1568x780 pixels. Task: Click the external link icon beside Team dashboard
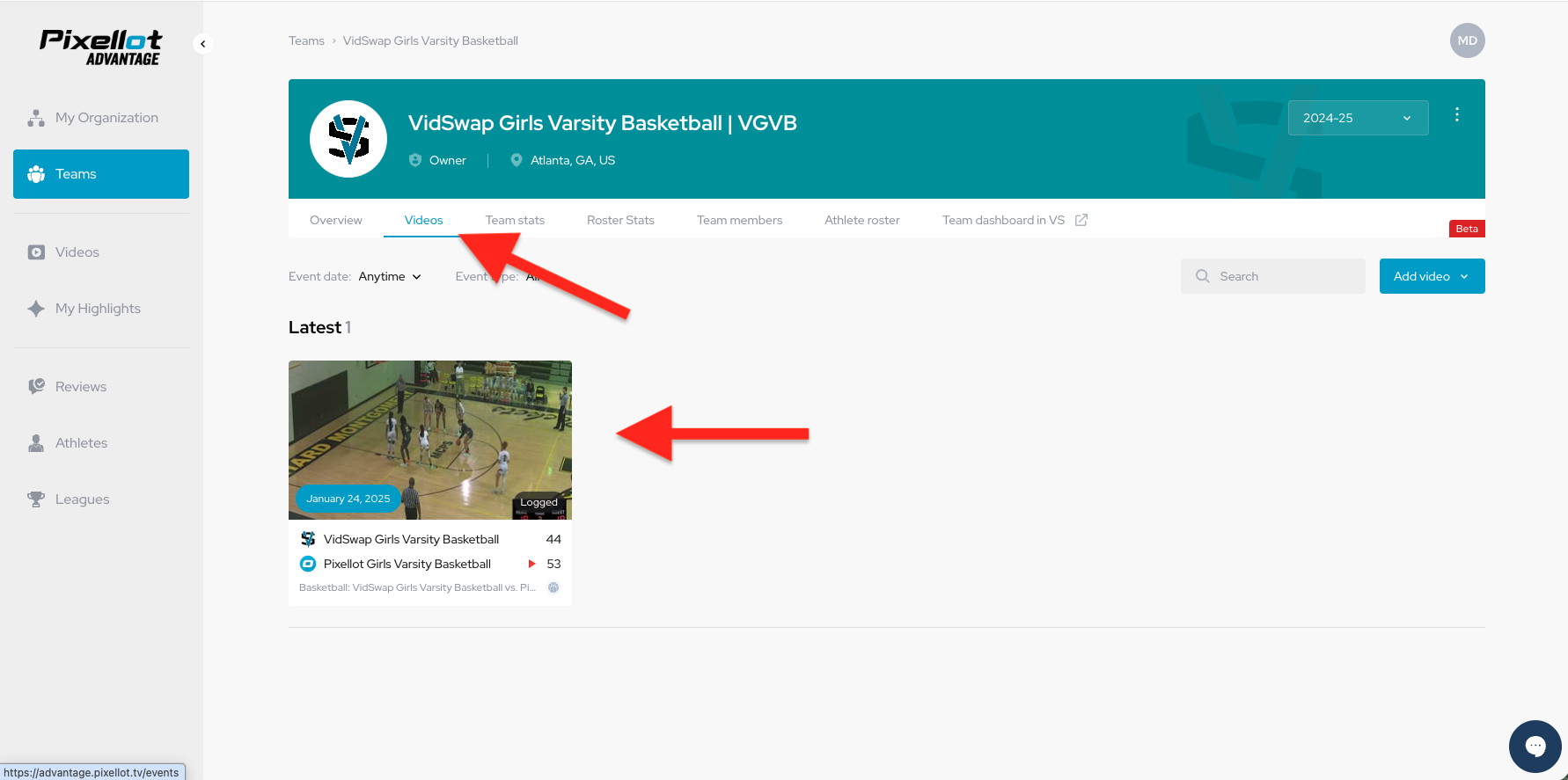(x=1081, y=220)
